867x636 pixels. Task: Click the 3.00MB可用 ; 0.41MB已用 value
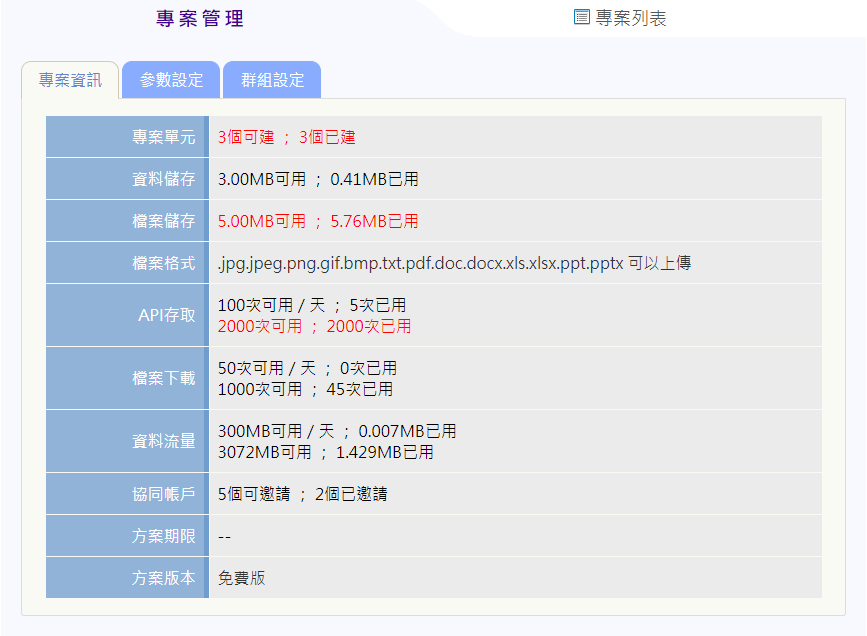coord(318,179)
